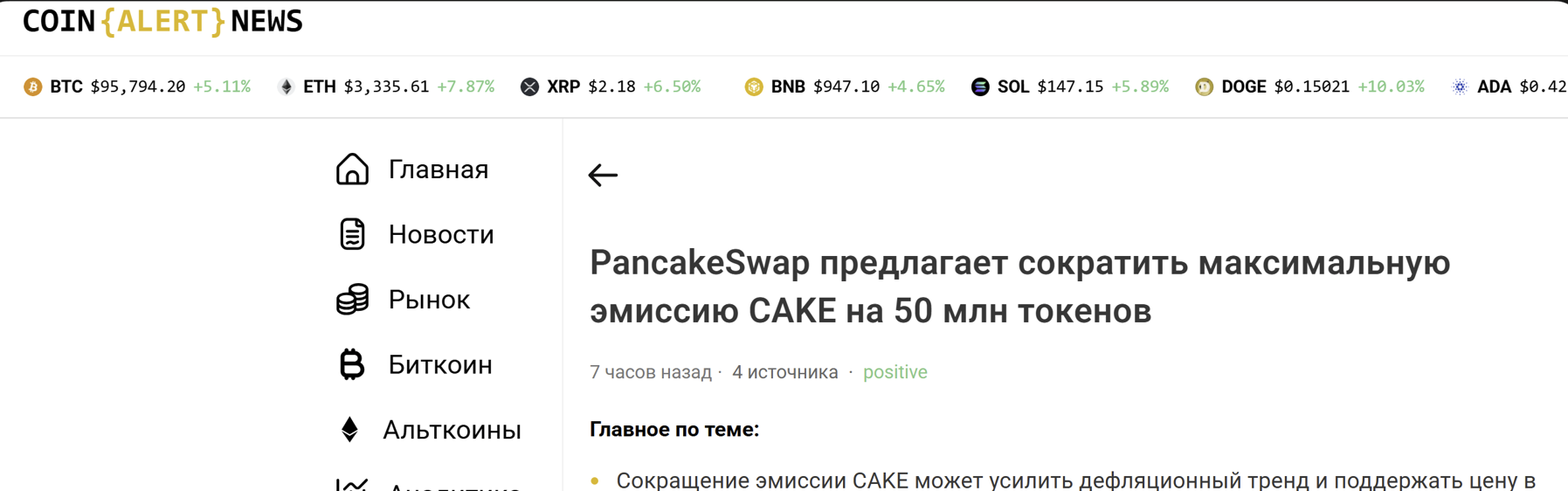This screenshot has height=491, width=1568.
Task: Click the chart icon at sidebar bottom
Action: [x=352, y=485]
